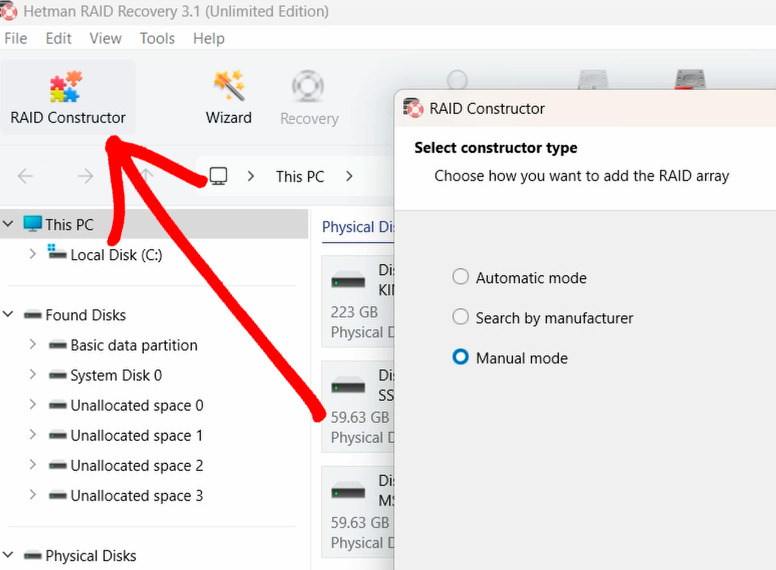
Task: Expand Local Disk (C:) node
Action: pos(33,254)
